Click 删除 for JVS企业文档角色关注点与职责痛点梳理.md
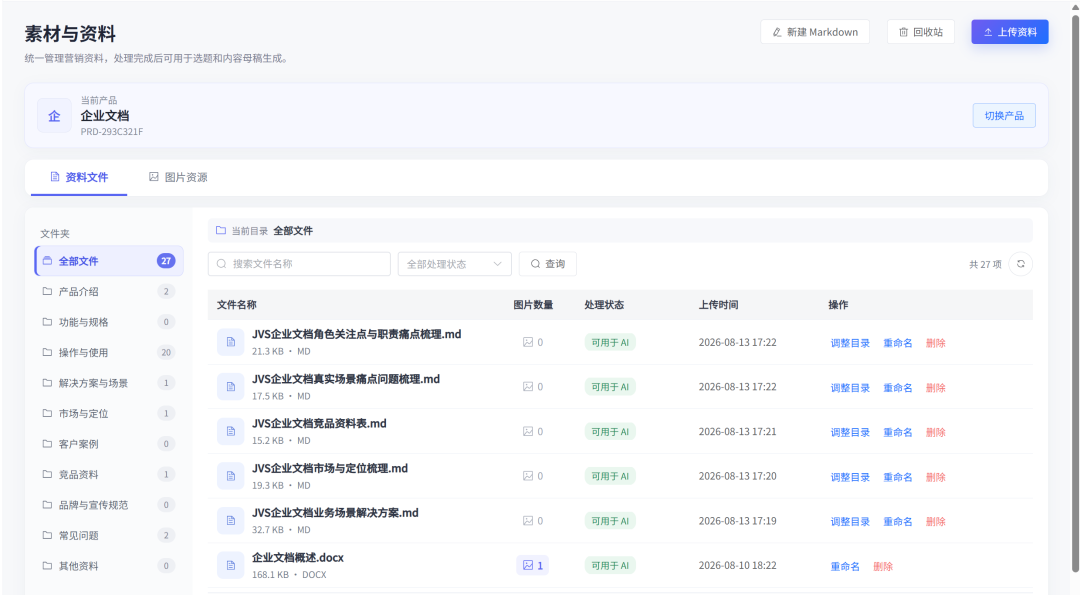Image resolution: width=1080 pixels, height=595 pixels. coord(935,343)
